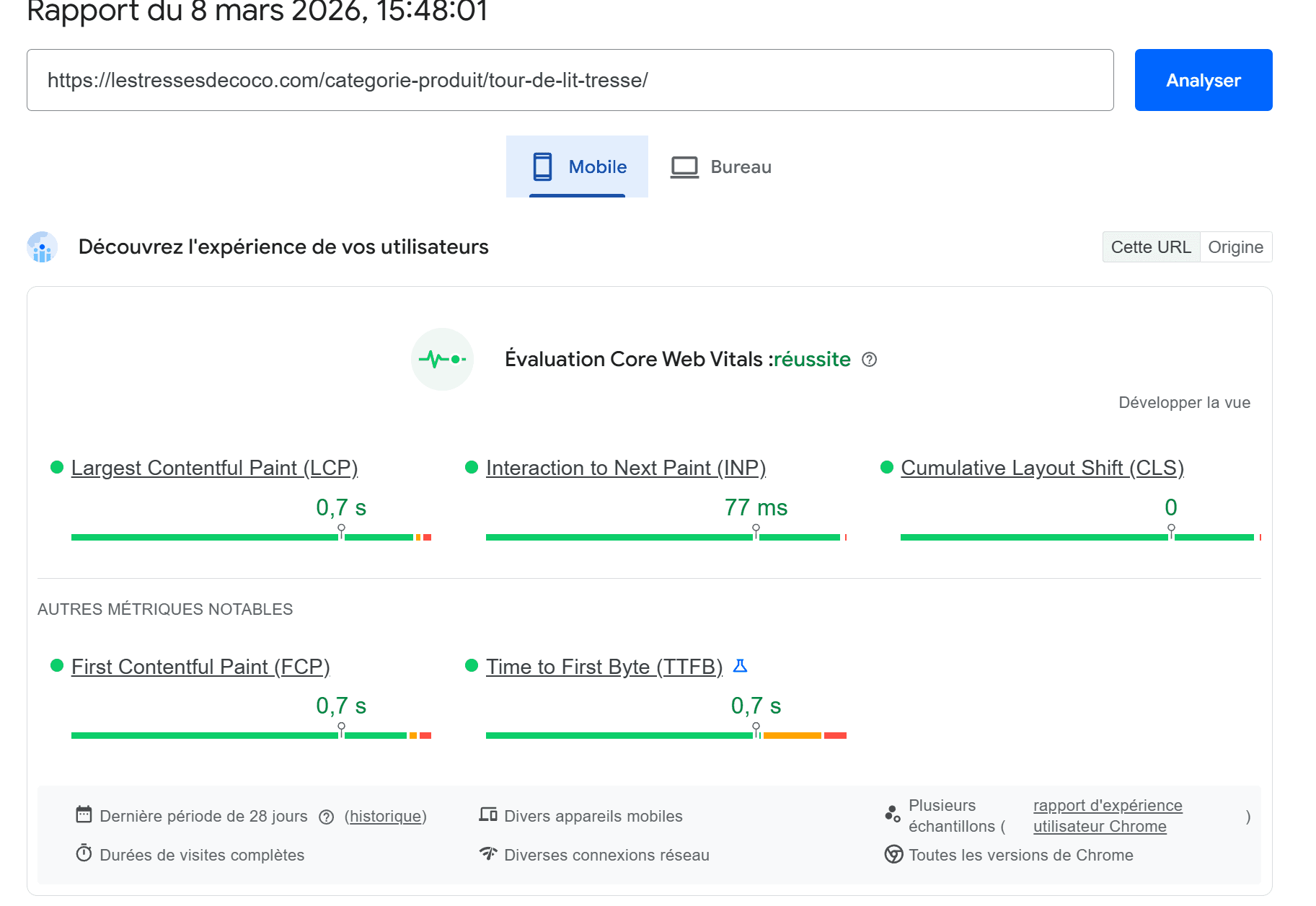Click the user experience icon beside Découvrez

[41, 247]
